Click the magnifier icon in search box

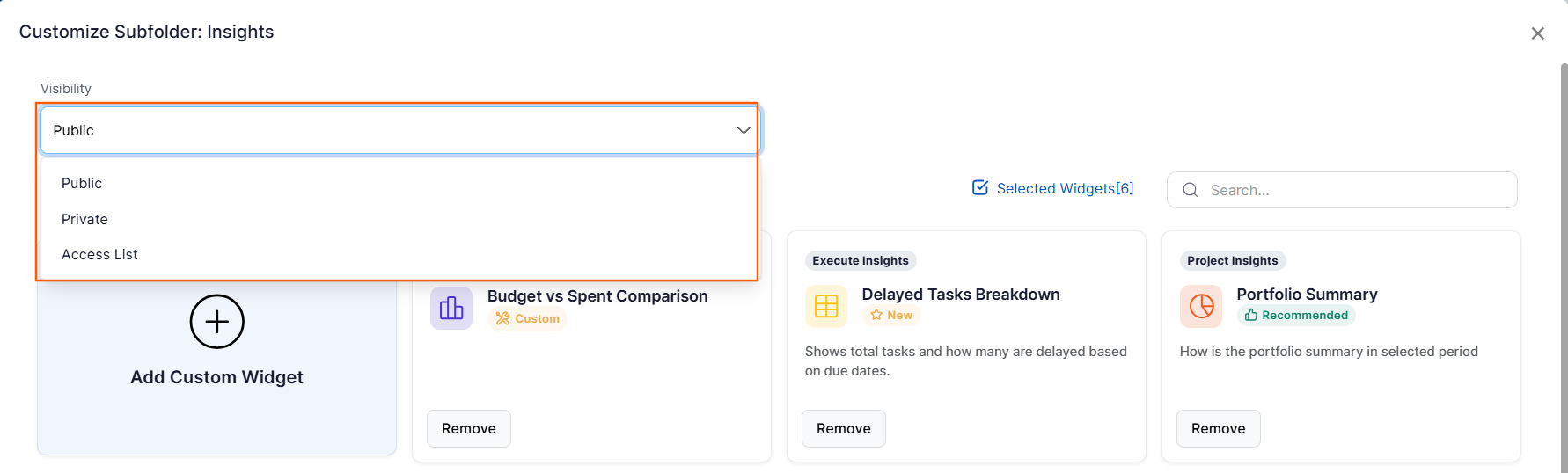(1191, 190)
